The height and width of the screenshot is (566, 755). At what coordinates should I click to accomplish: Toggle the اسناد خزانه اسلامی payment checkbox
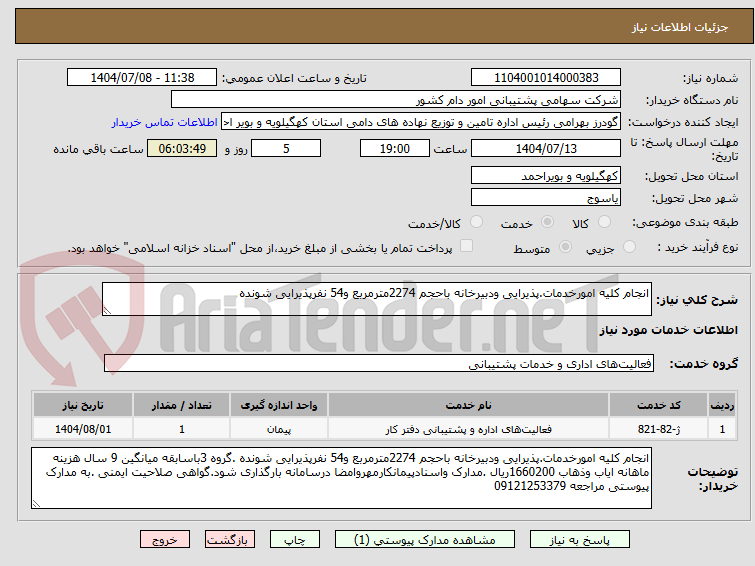click(466, 246)
